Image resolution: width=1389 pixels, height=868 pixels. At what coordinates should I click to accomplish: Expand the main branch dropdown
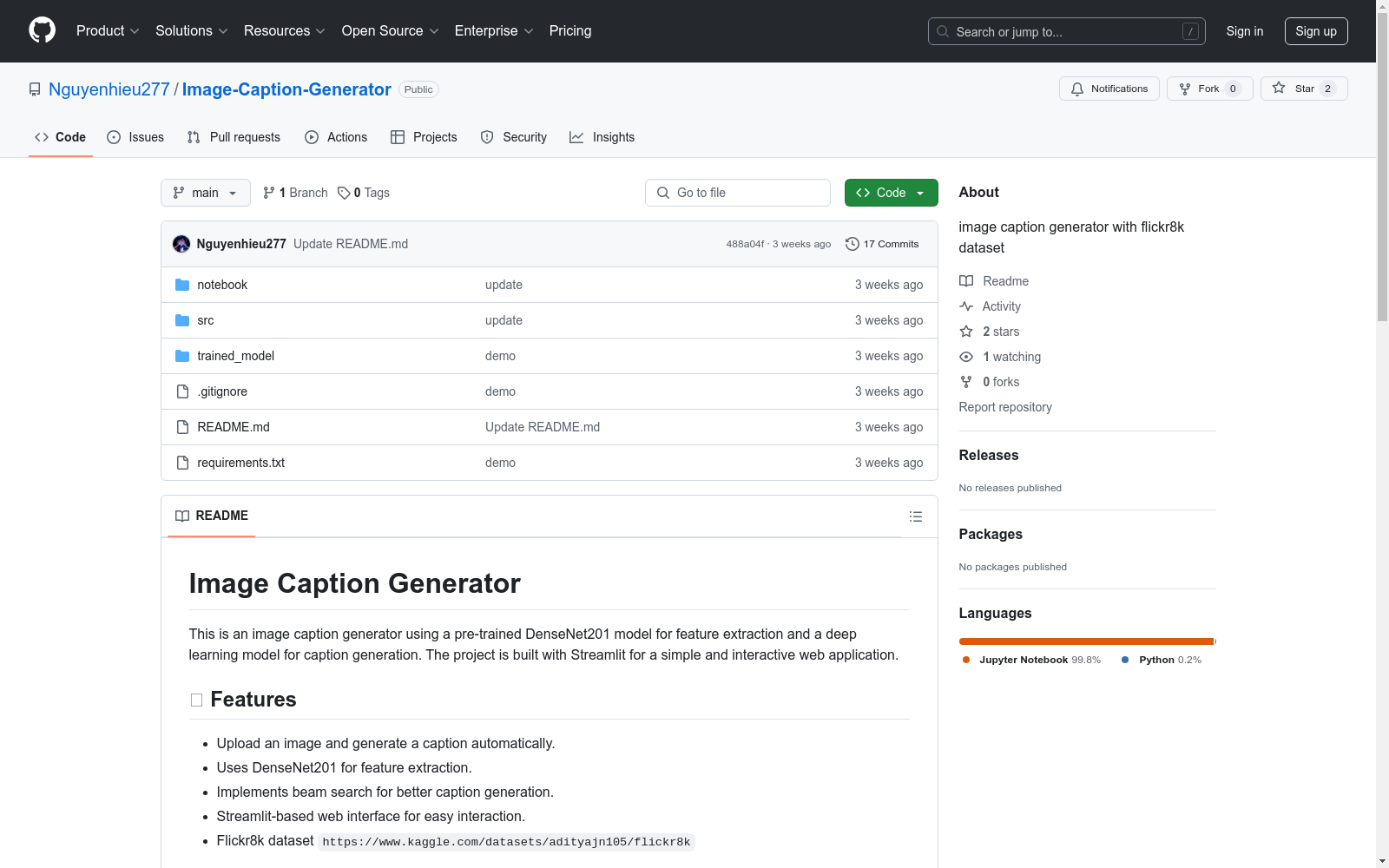tap(205, 193)
